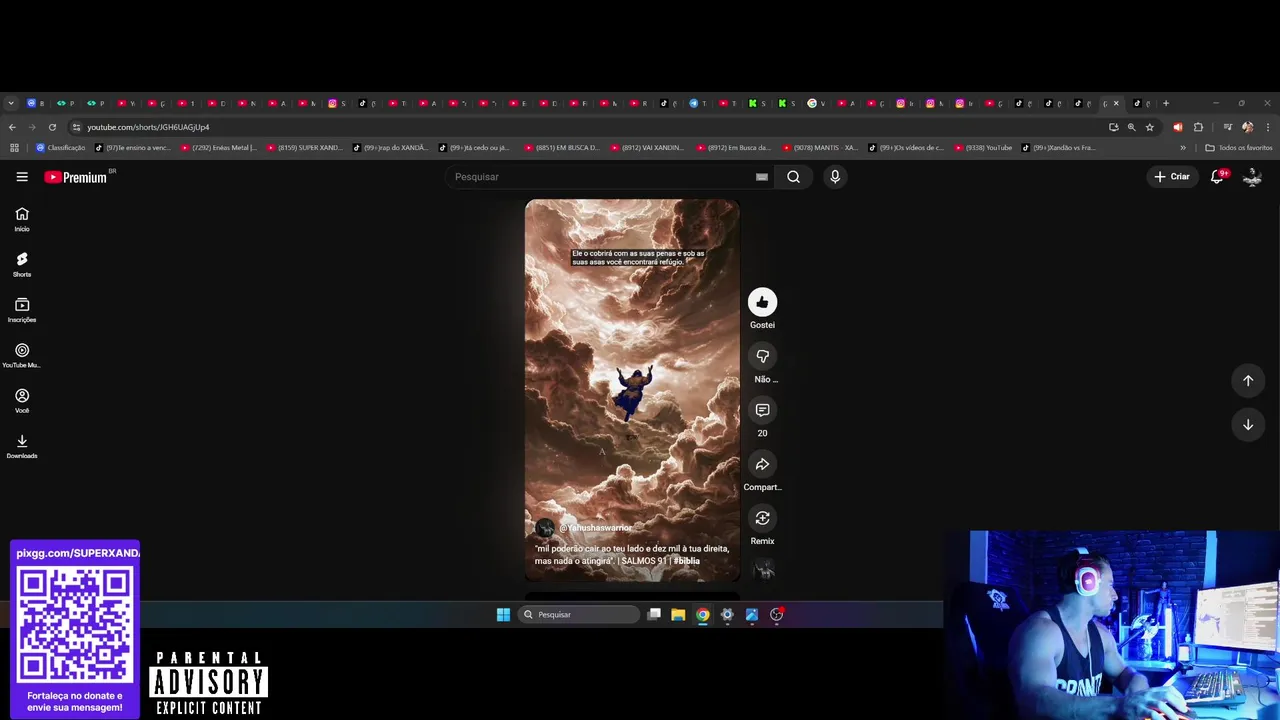The height and width of the screenshot is (720, 1280).
Task: Click the YouTube search magnifier button
Action: (793, 177)
